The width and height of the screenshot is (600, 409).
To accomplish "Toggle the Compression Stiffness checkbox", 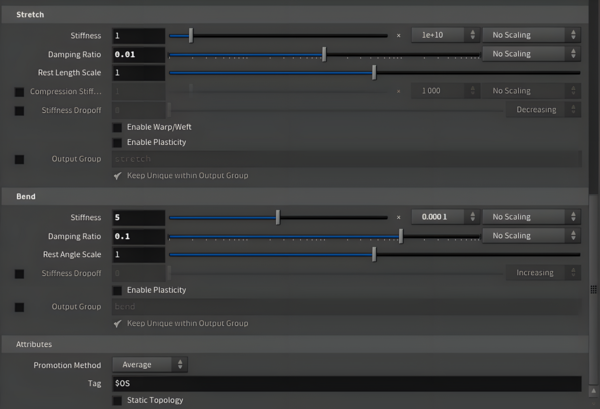I will click(x=19, y=92).
